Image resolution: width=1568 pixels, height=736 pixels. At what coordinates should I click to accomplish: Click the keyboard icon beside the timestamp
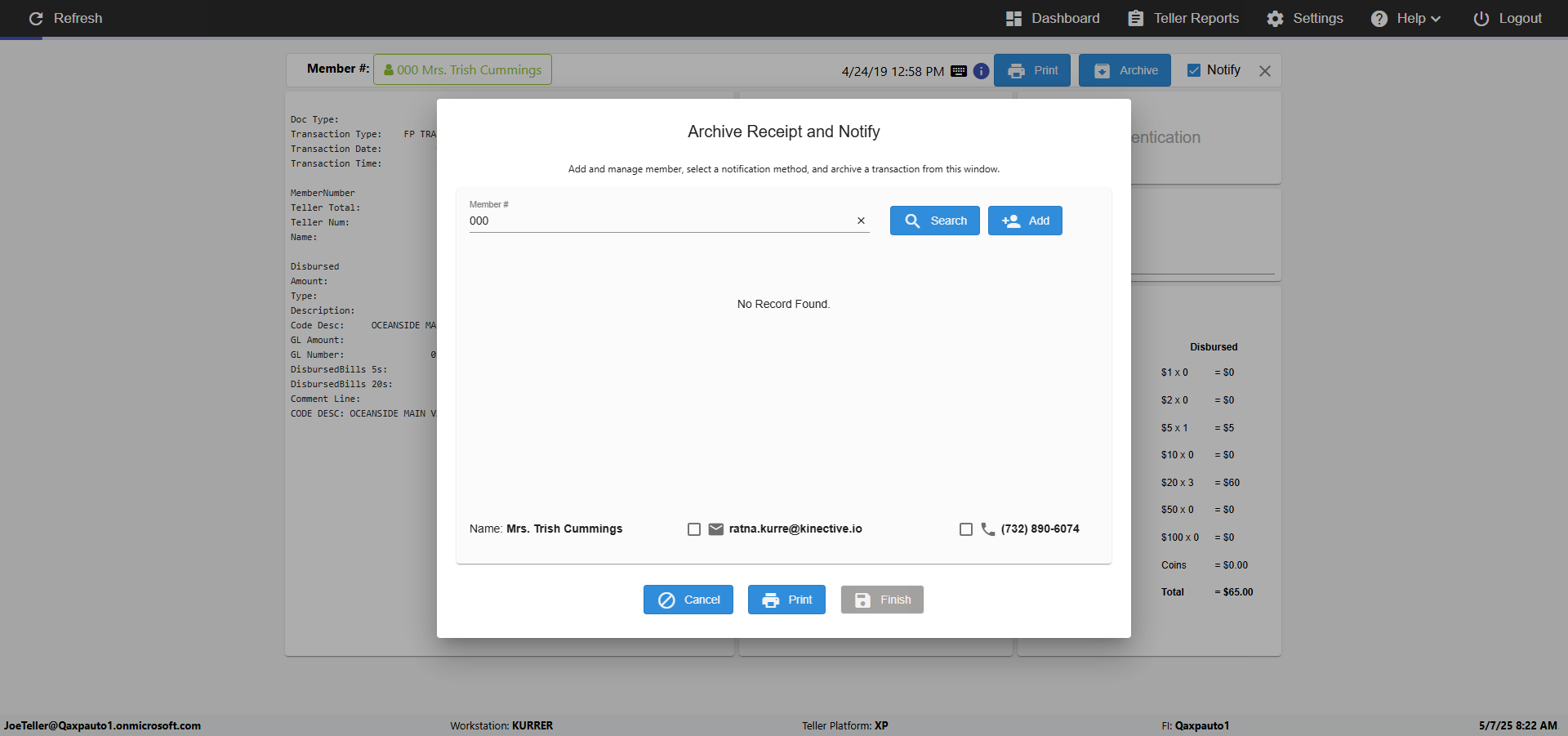pyautogui.click(x=959, y=71)
